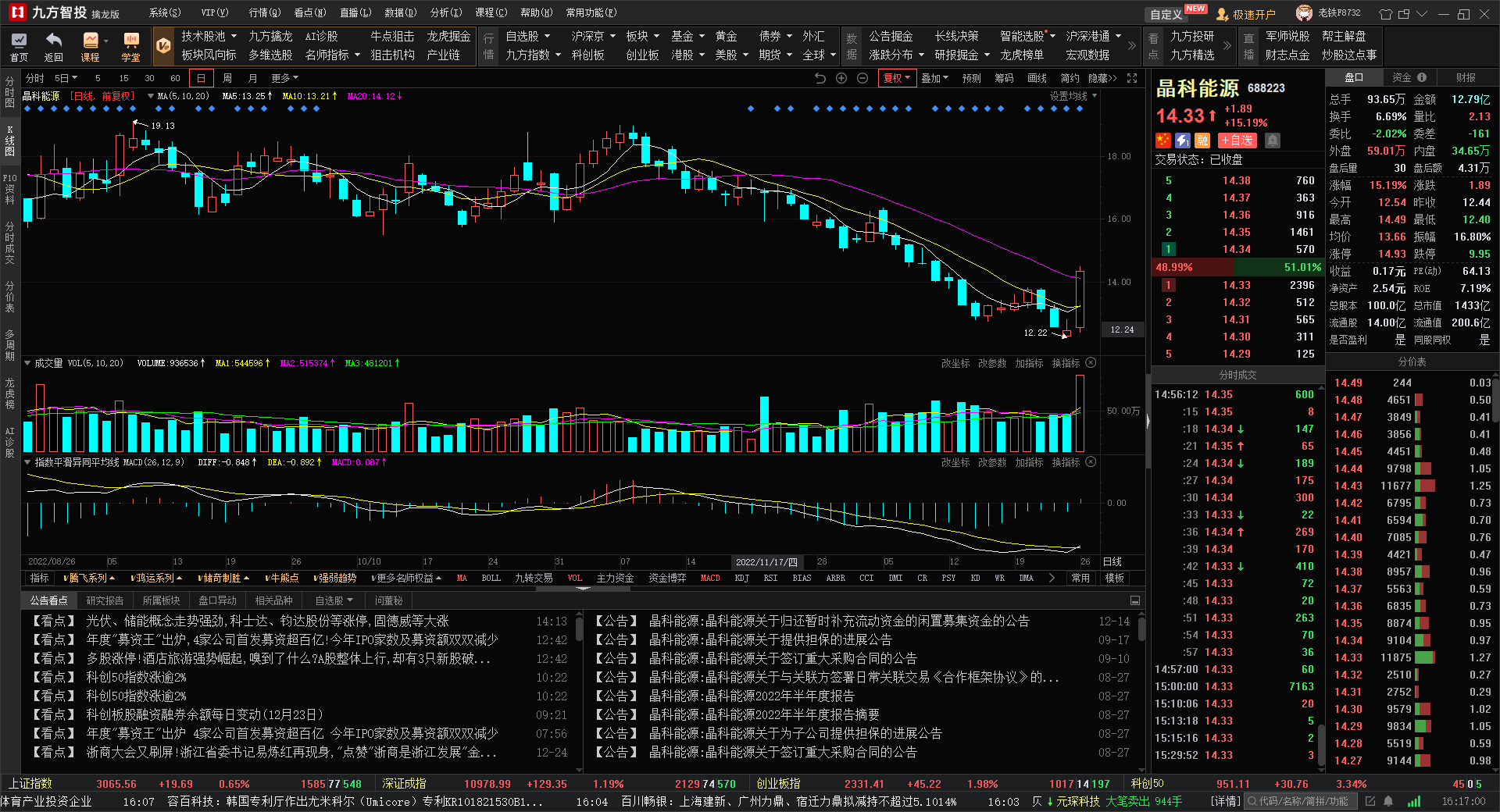Click the status bar signal strength icon
Screen dimensions: 1500x812
(1414, 802)
